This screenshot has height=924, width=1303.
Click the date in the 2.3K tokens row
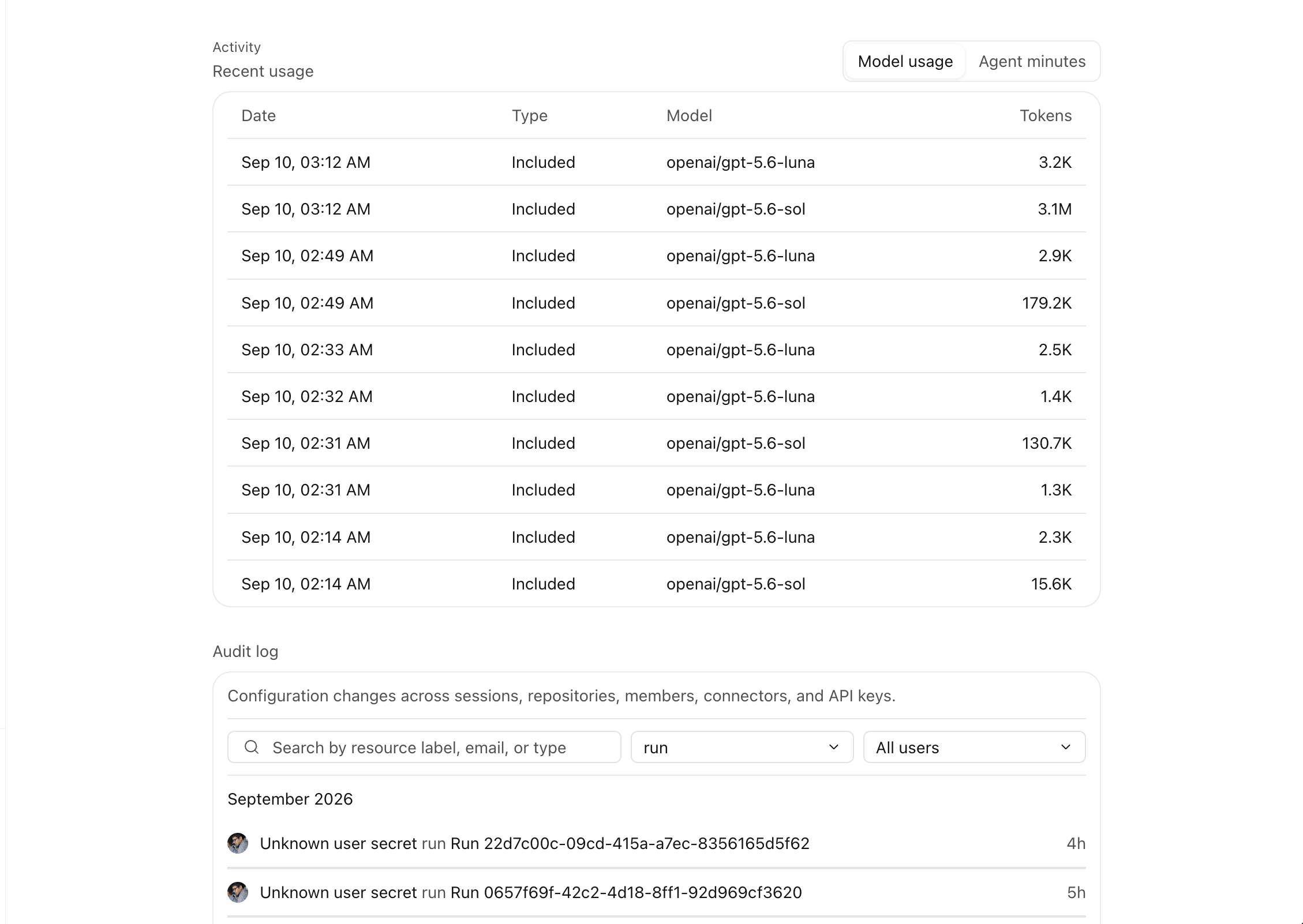click(306, 537)
